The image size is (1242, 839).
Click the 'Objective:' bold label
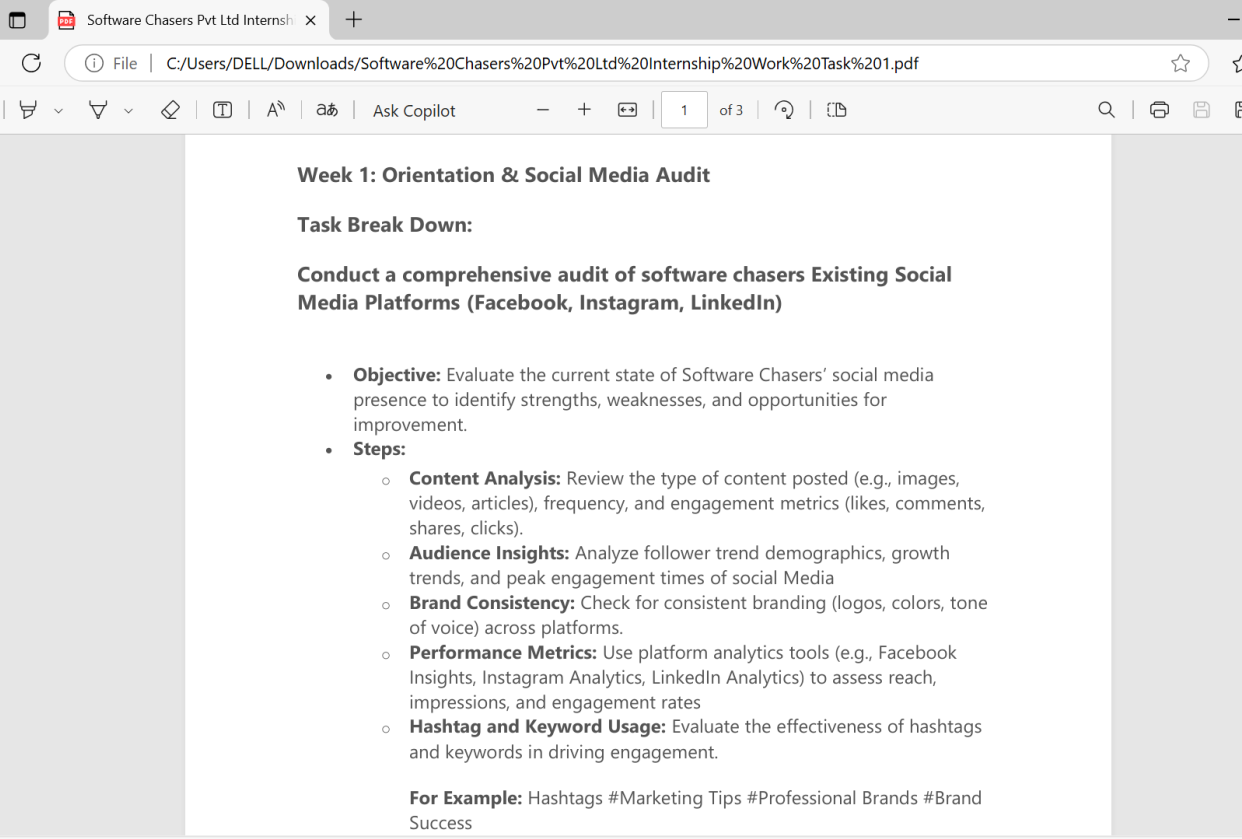pos(396,375)
